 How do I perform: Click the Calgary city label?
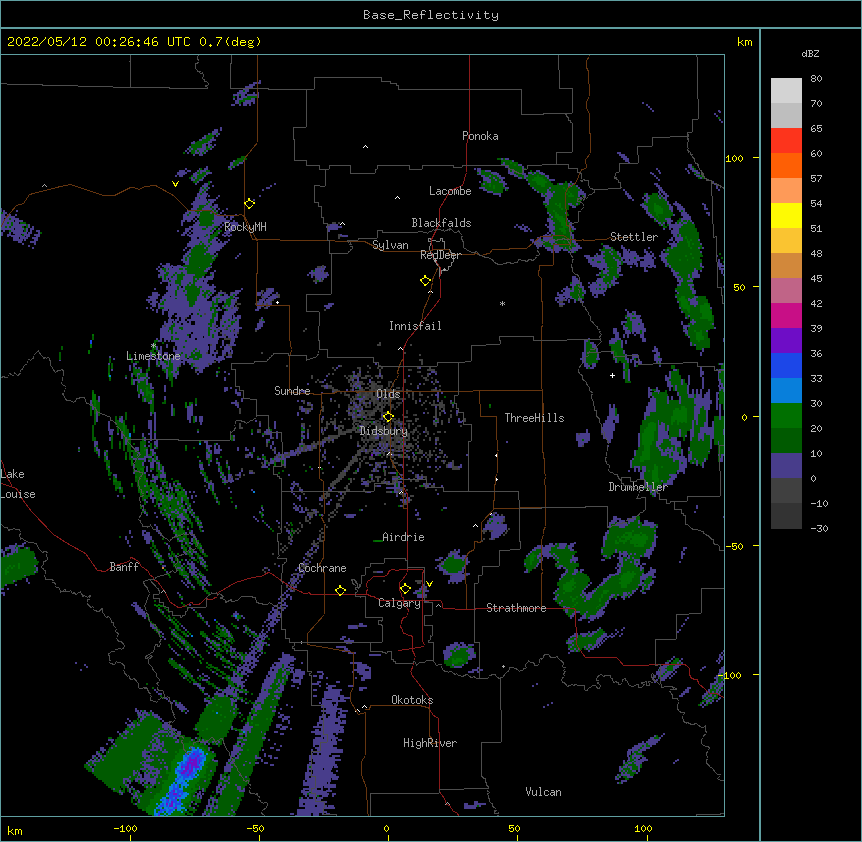[x=399, y=603]
